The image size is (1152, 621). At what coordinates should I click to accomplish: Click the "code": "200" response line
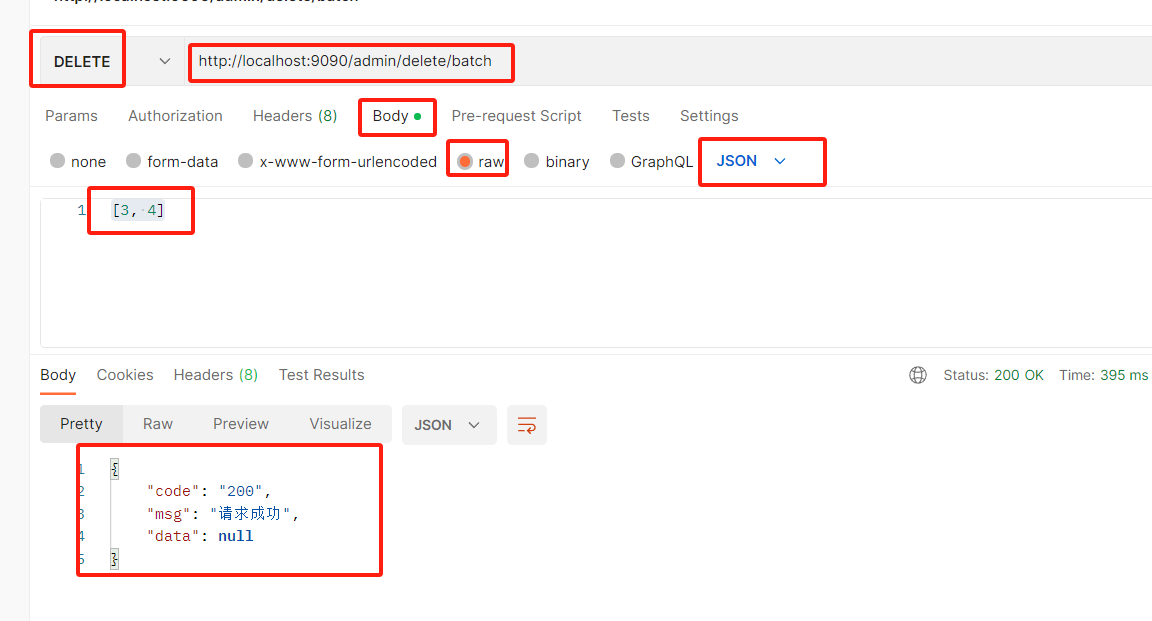pyautogui.click(x=209, y=491)
